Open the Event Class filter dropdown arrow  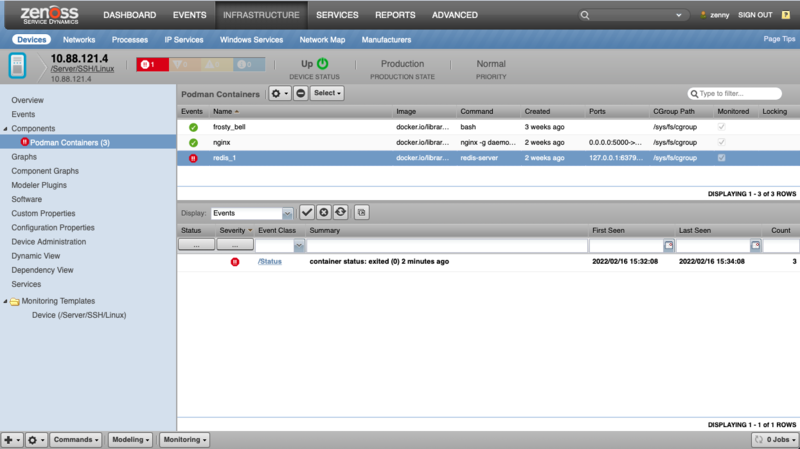[299, 245]
